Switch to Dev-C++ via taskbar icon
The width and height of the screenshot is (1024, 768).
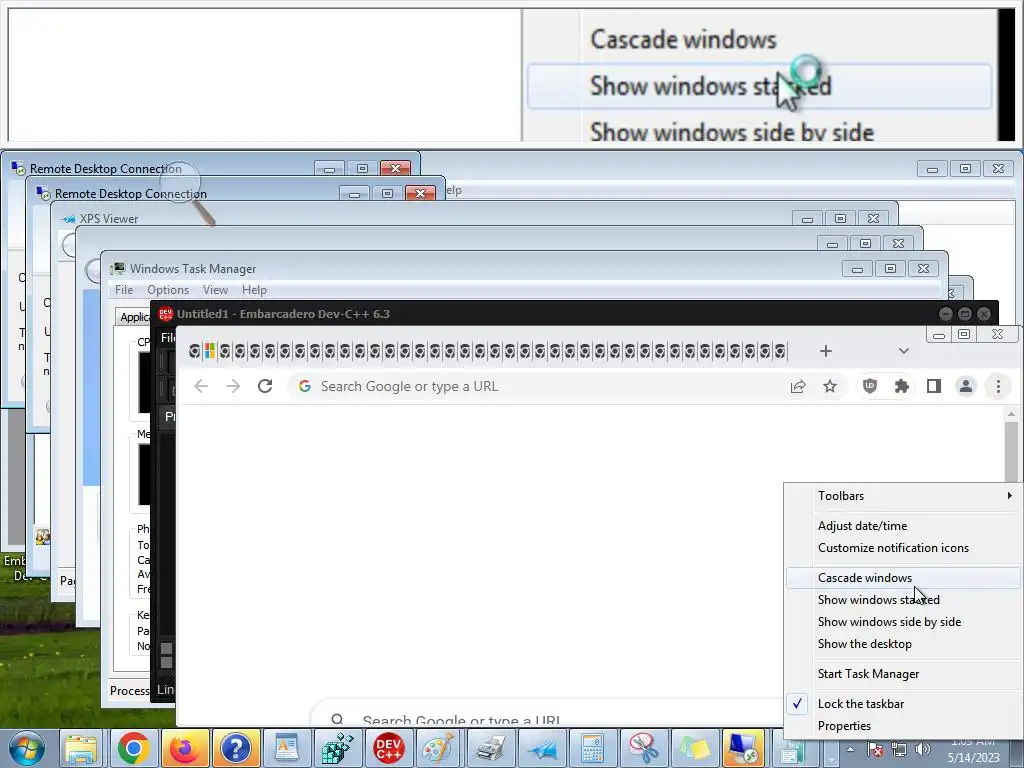[388, 748]
